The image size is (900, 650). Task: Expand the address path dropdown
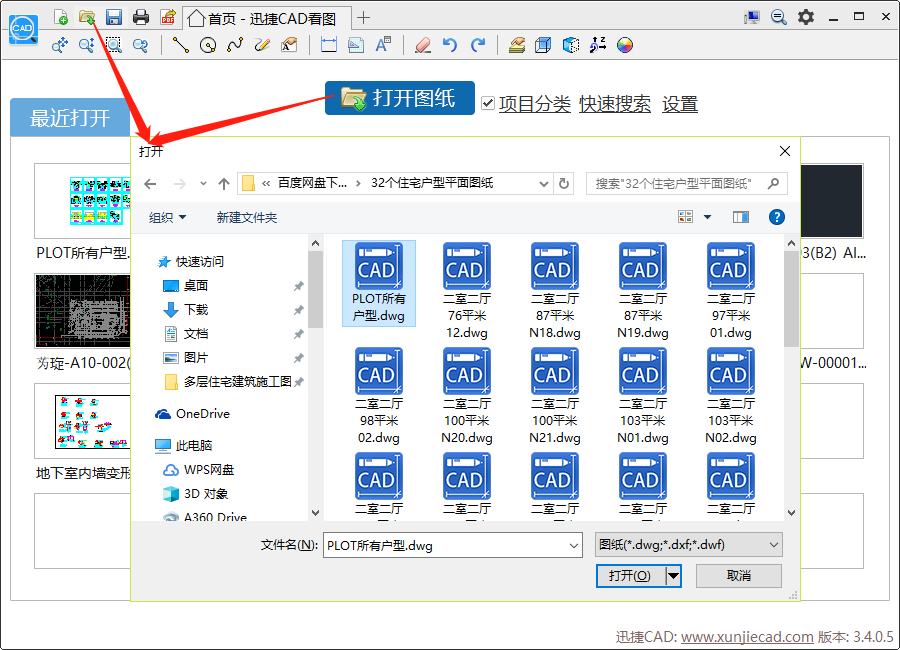544,184
